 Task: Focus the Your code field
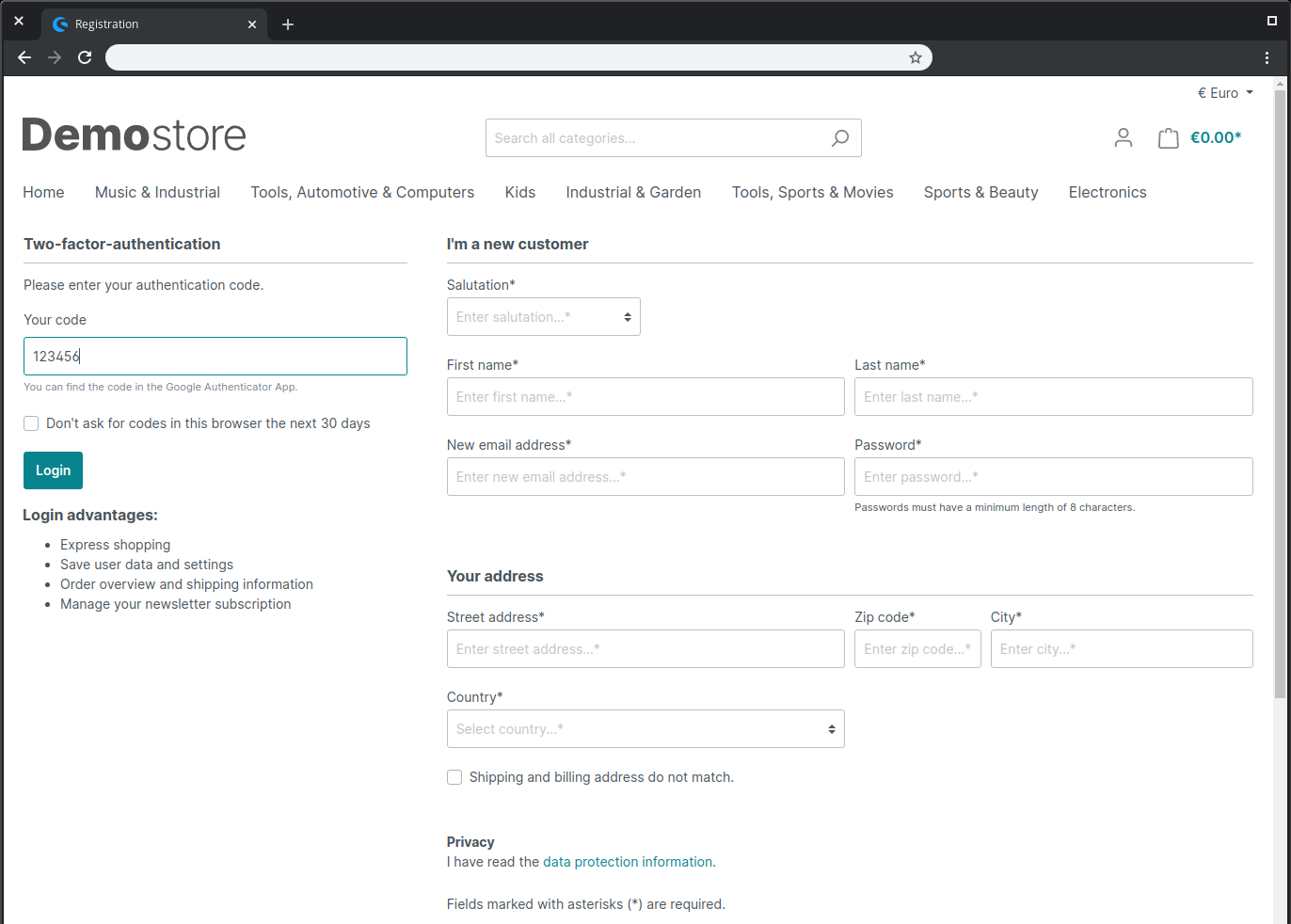(x=215, y=357)
